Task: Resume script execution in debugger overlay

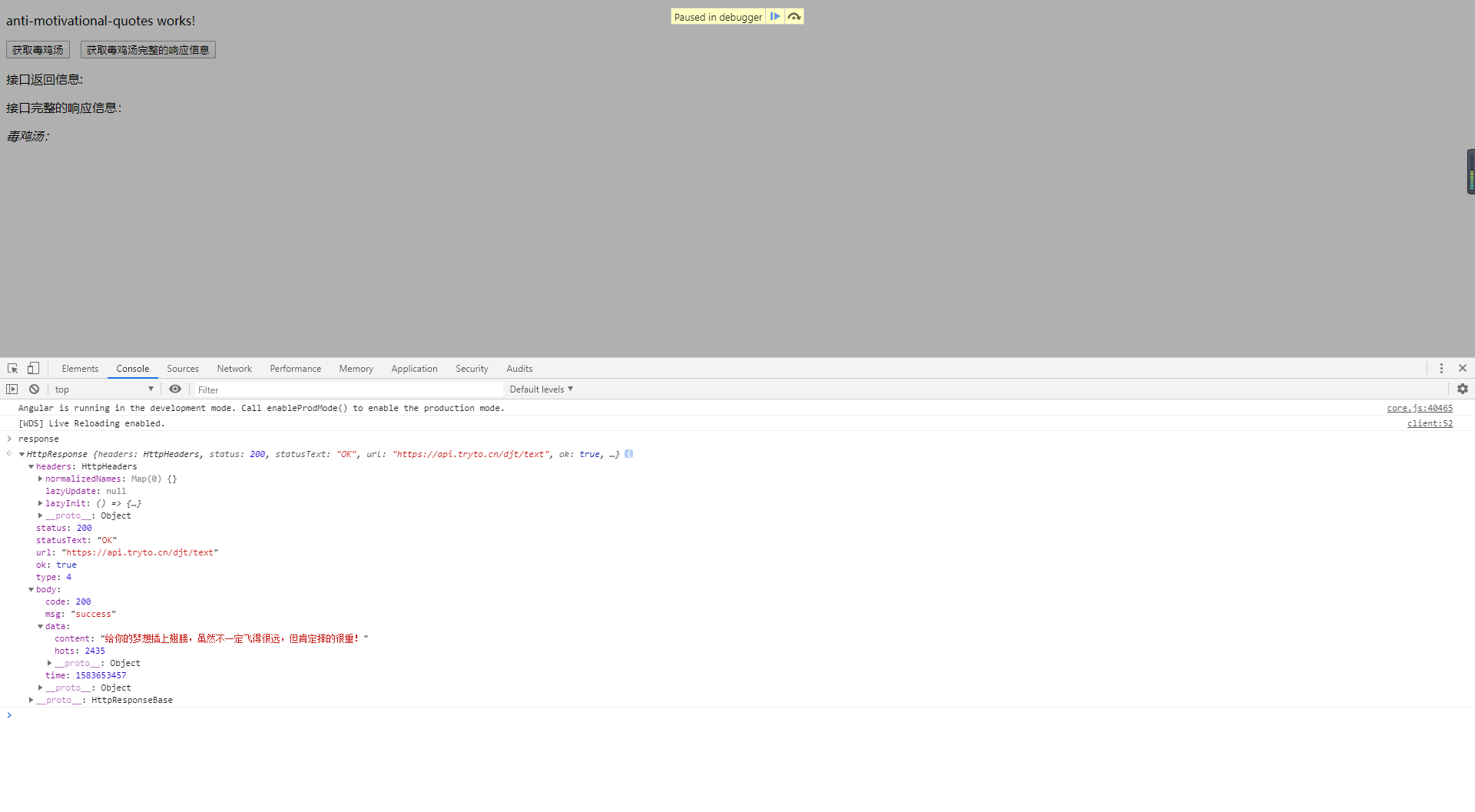Action: click(775, 16)
